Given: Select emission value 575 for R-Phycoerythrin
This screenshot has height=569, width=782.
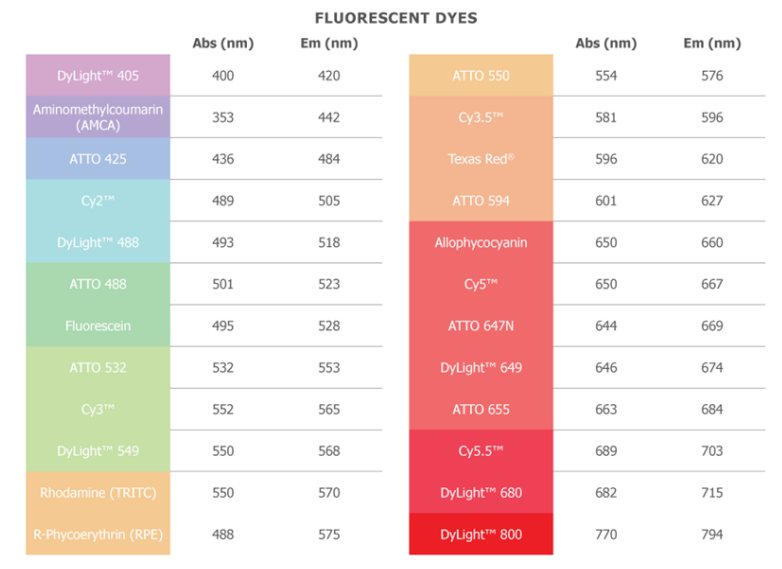Looking at the screenshot, I should pyautogui.click(x=329, y=534).
